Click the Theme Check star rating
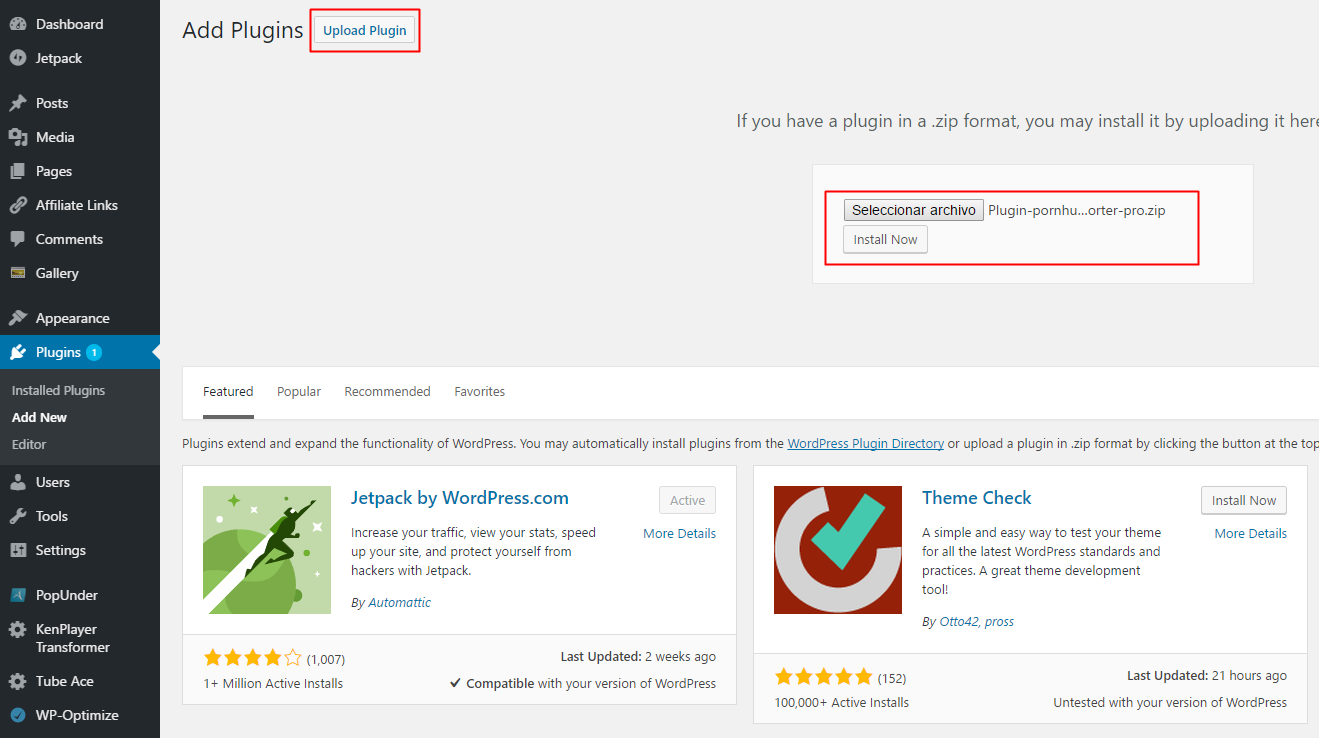This screenshot has height=738, width=1319. click(x=823, y=676)
